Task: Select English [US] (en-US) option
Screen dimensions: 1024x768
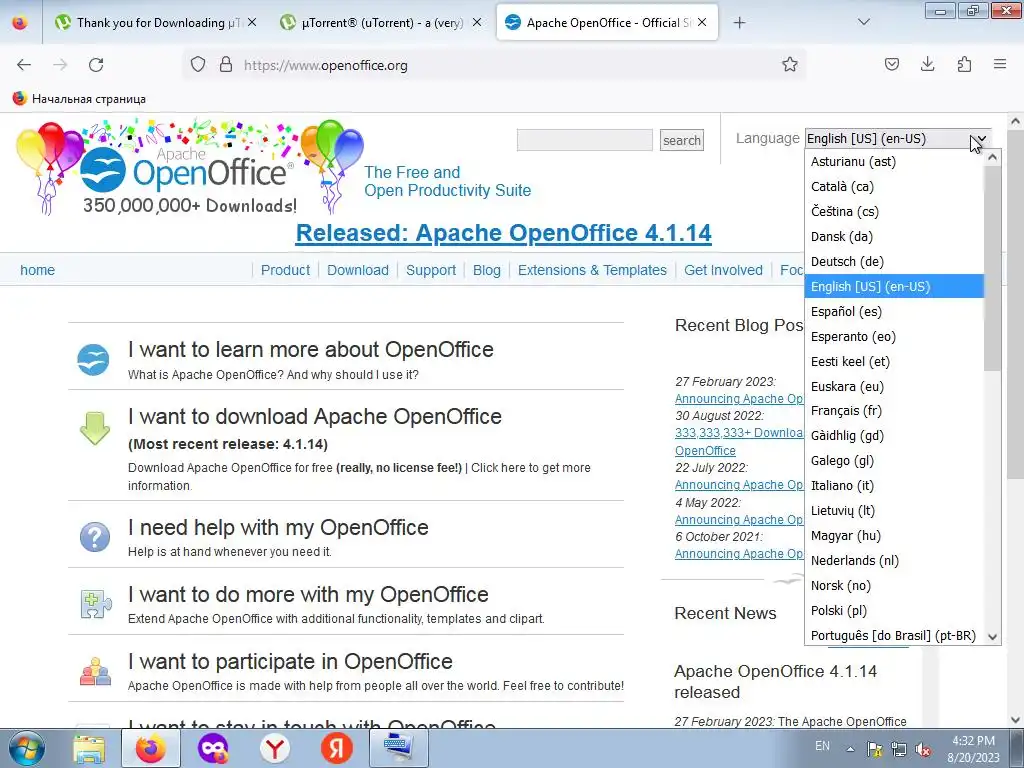Action: point(894,287)
